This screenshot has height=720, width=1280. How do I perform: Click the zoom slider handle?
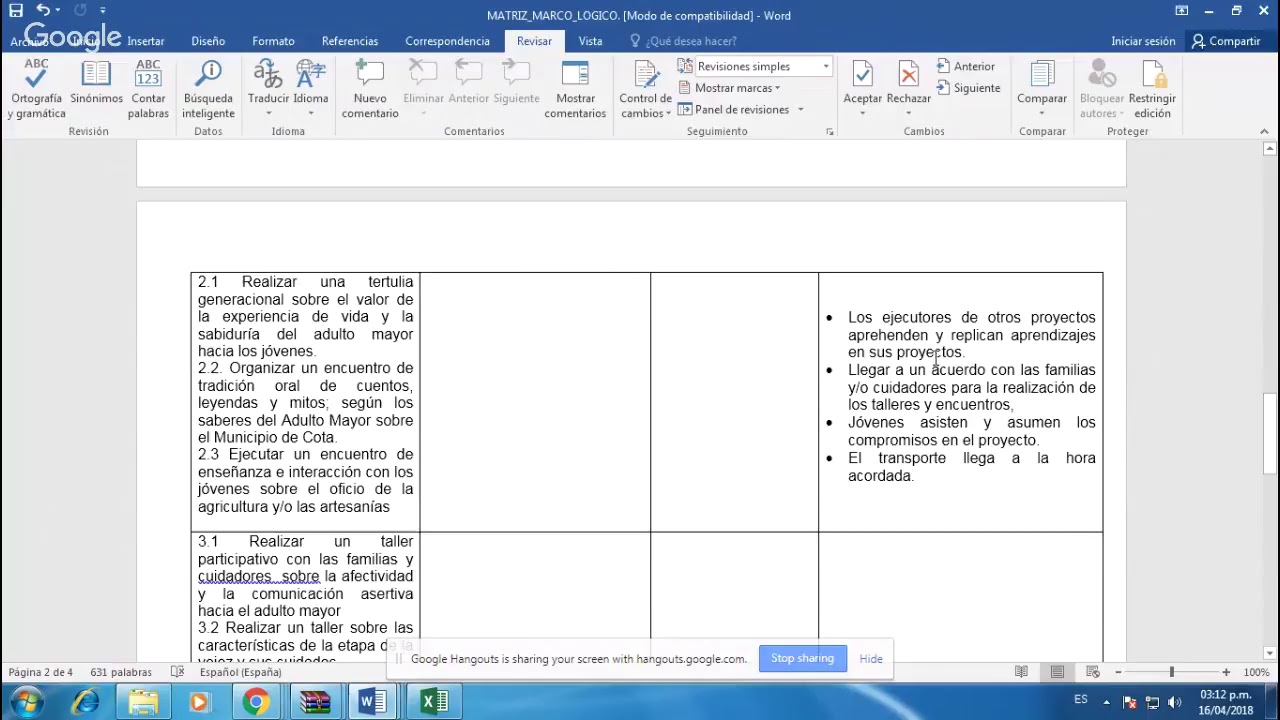pyautogui.click(x=1172, y=672)
